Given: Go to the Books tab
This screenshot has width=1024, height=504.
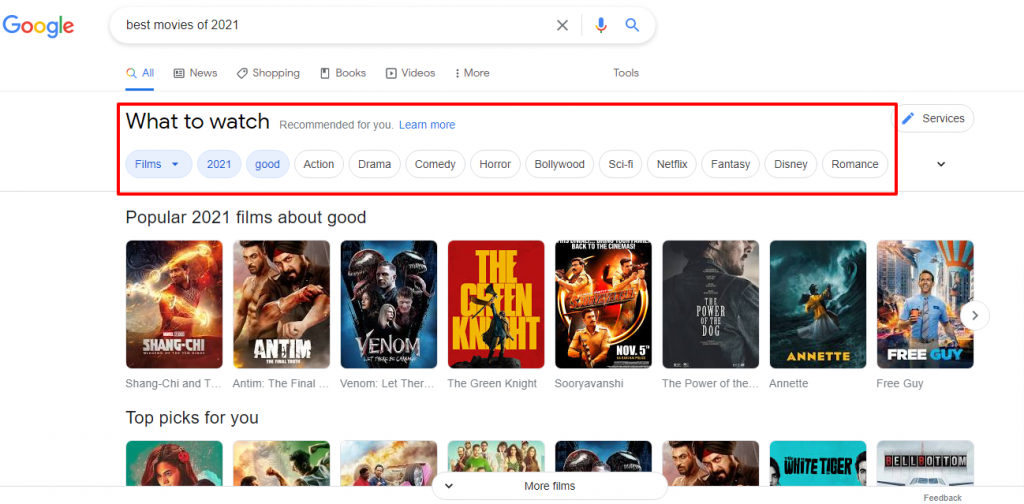Looking at the screenshot, I should (x=343, y=73).
